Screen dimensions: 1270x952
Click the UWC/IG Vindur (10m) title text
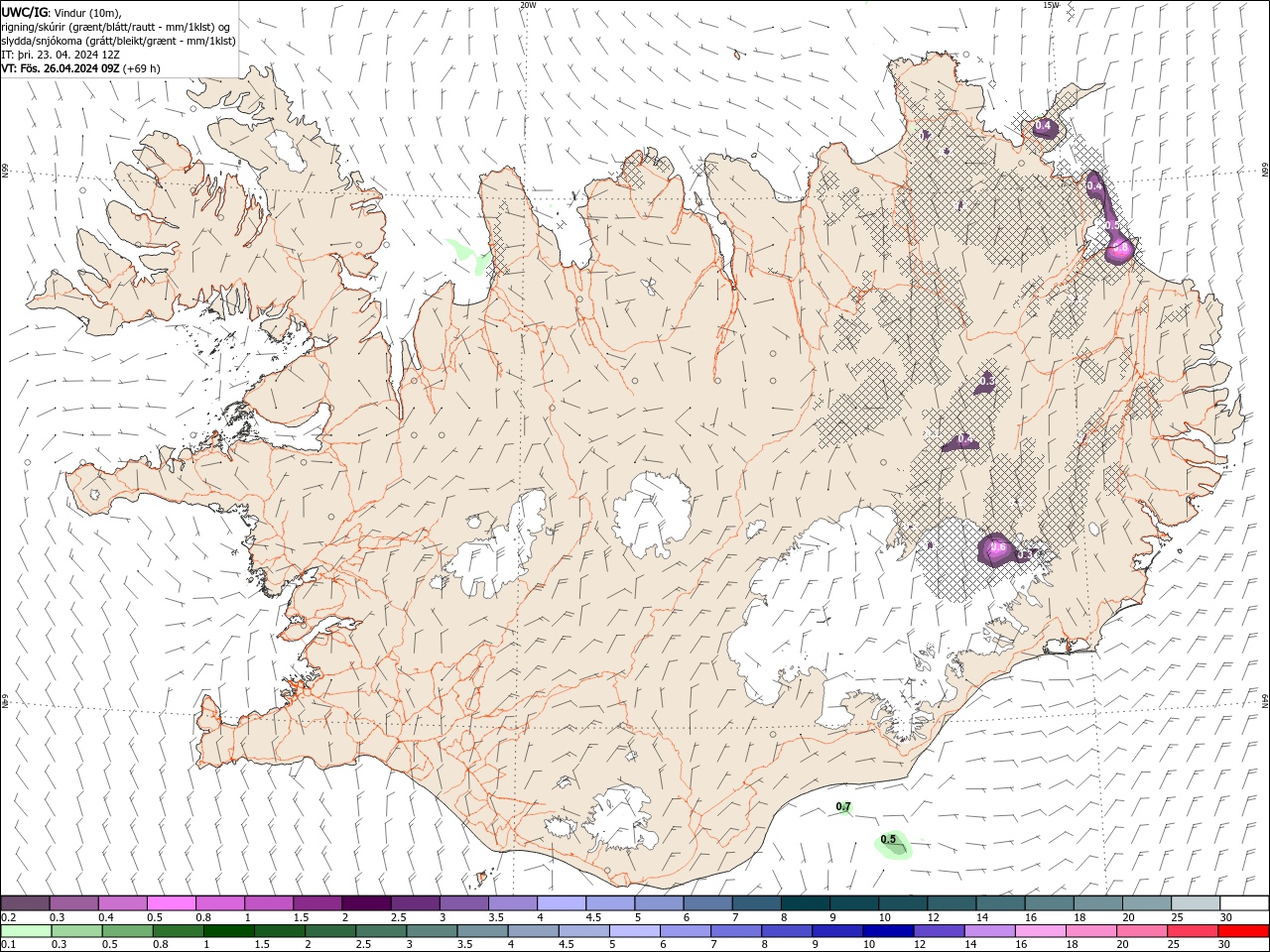62,12
